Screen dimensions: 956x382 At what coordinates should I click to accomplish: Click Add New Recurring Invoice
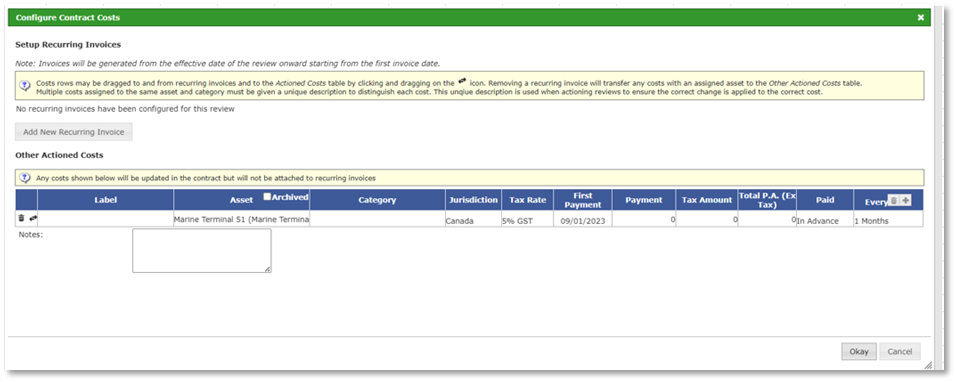(x=74, y=132)
